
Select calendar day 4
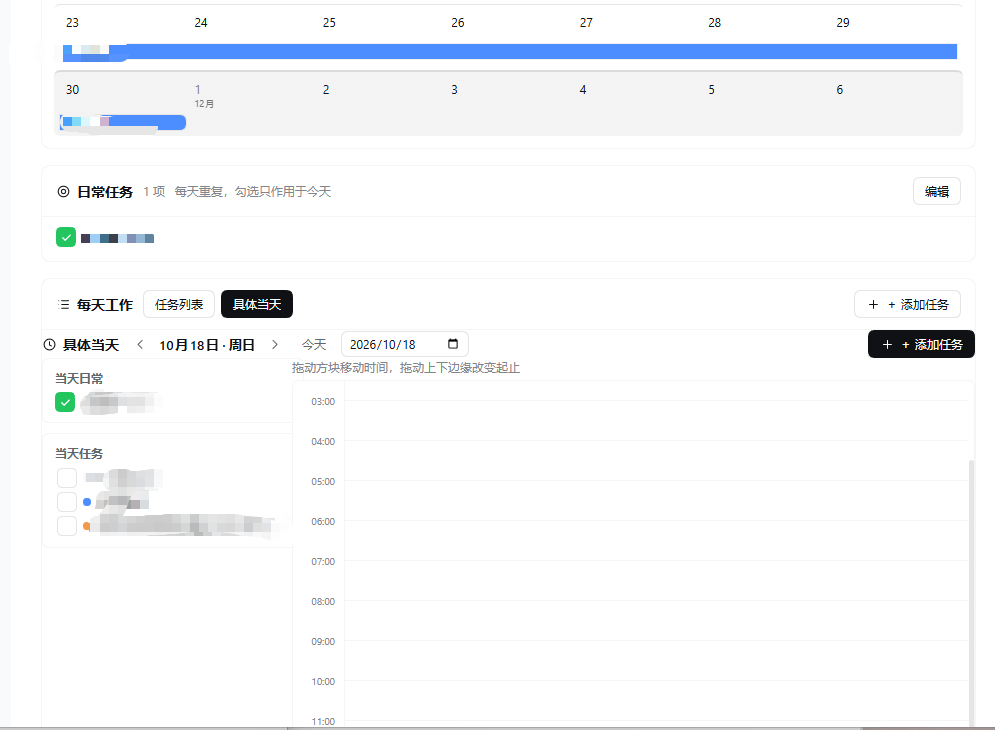(x=583, y=90)
